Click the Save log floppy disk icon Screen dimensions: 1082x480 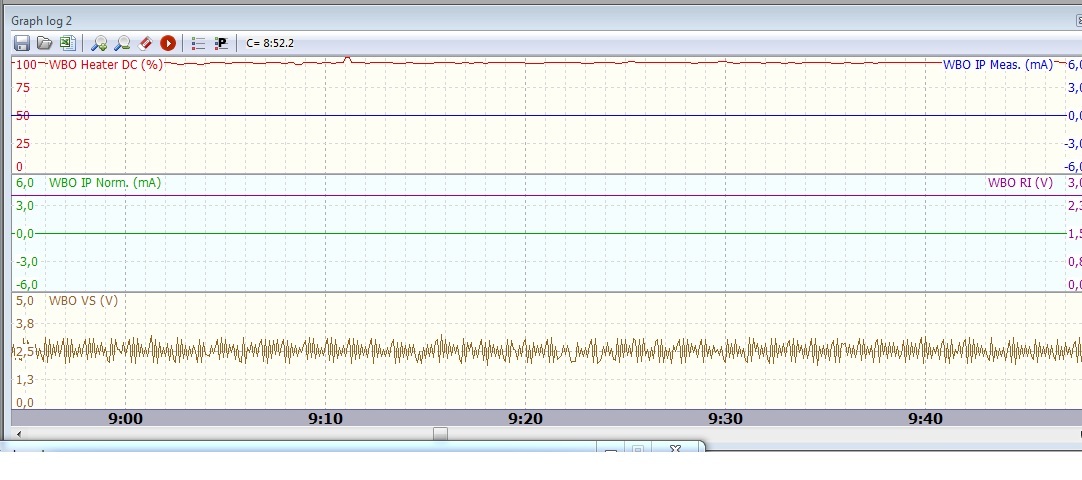[21, 43]
